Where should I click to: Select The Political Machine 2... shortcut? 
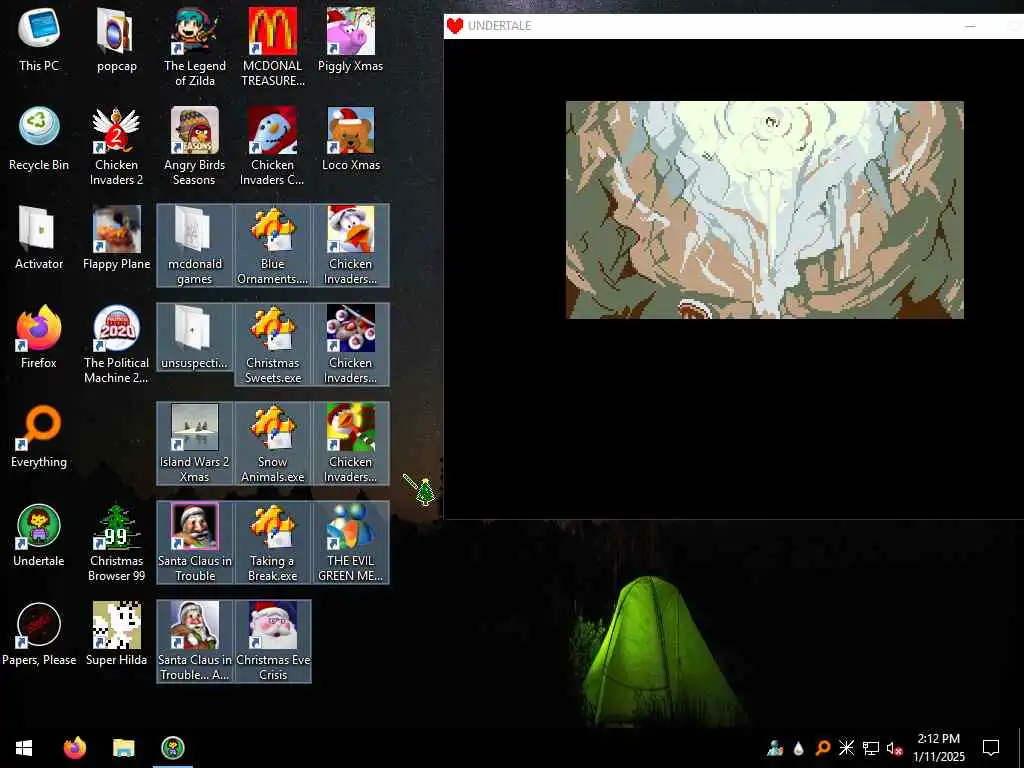pos(116,345)
